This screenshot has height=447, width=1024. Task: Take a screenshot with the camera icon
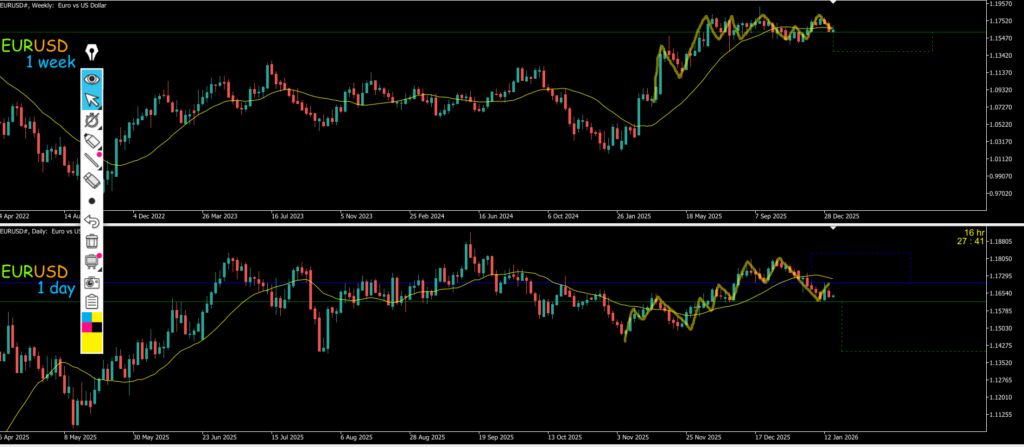click(92, 282)
